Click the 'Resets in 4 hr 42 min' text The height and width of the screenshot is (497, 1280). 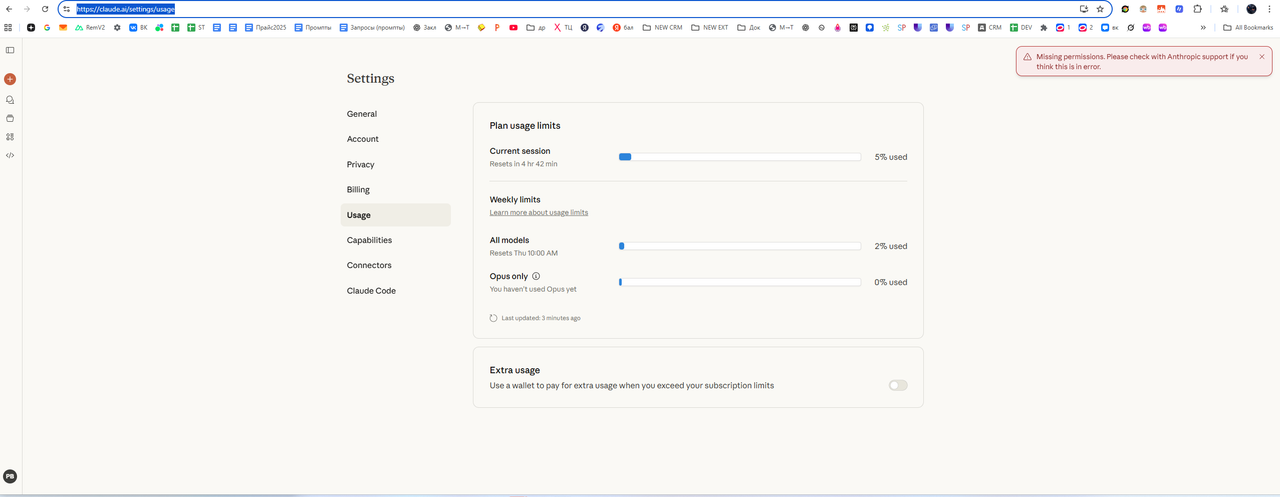tap(523, 164)
